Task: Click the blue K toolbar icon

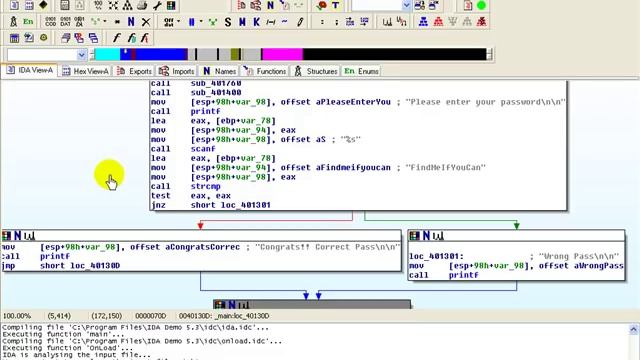Action: (256, 22)
